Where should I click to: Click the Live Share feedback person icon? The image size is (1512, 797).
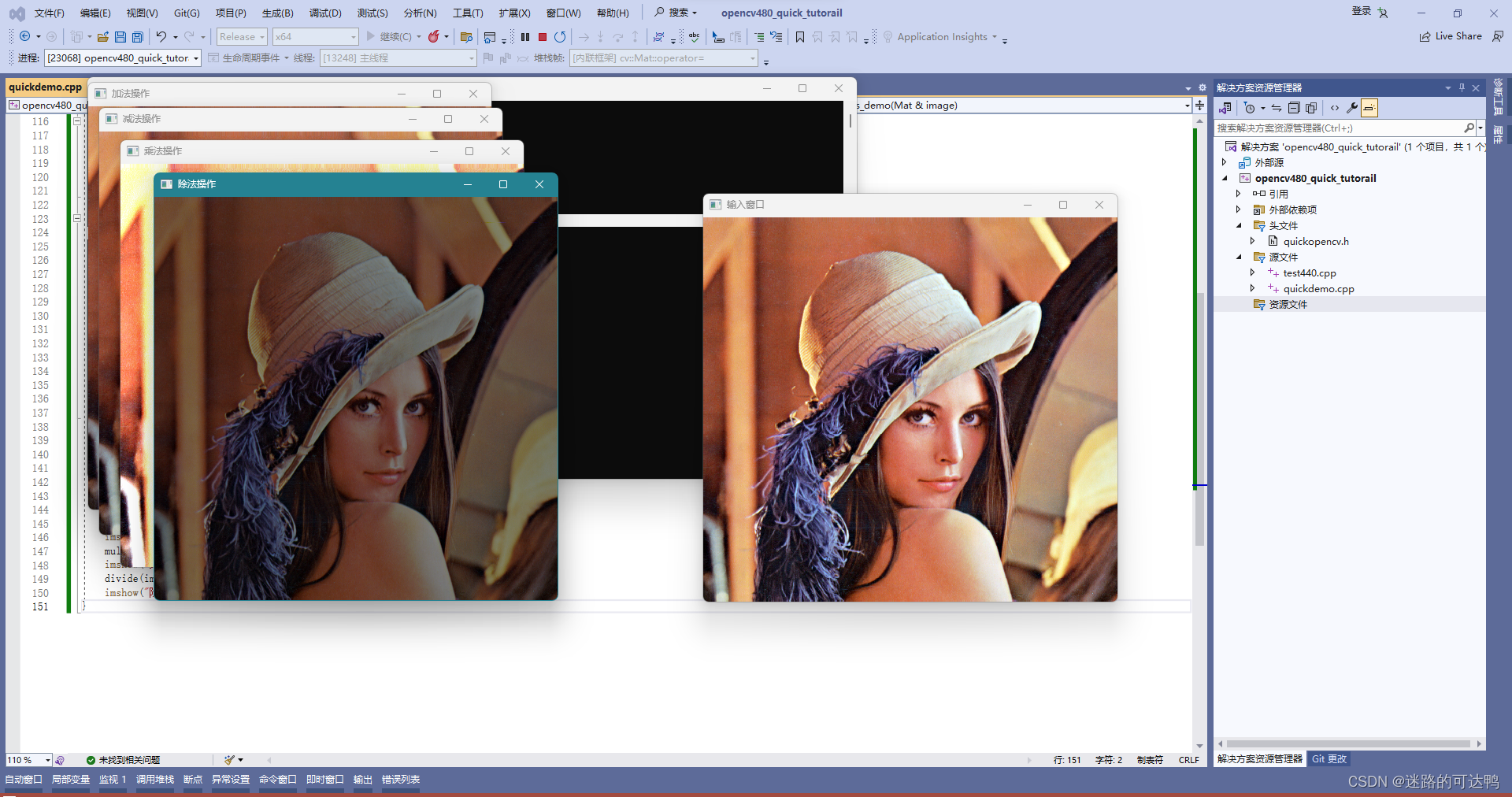pos(1498,36)
